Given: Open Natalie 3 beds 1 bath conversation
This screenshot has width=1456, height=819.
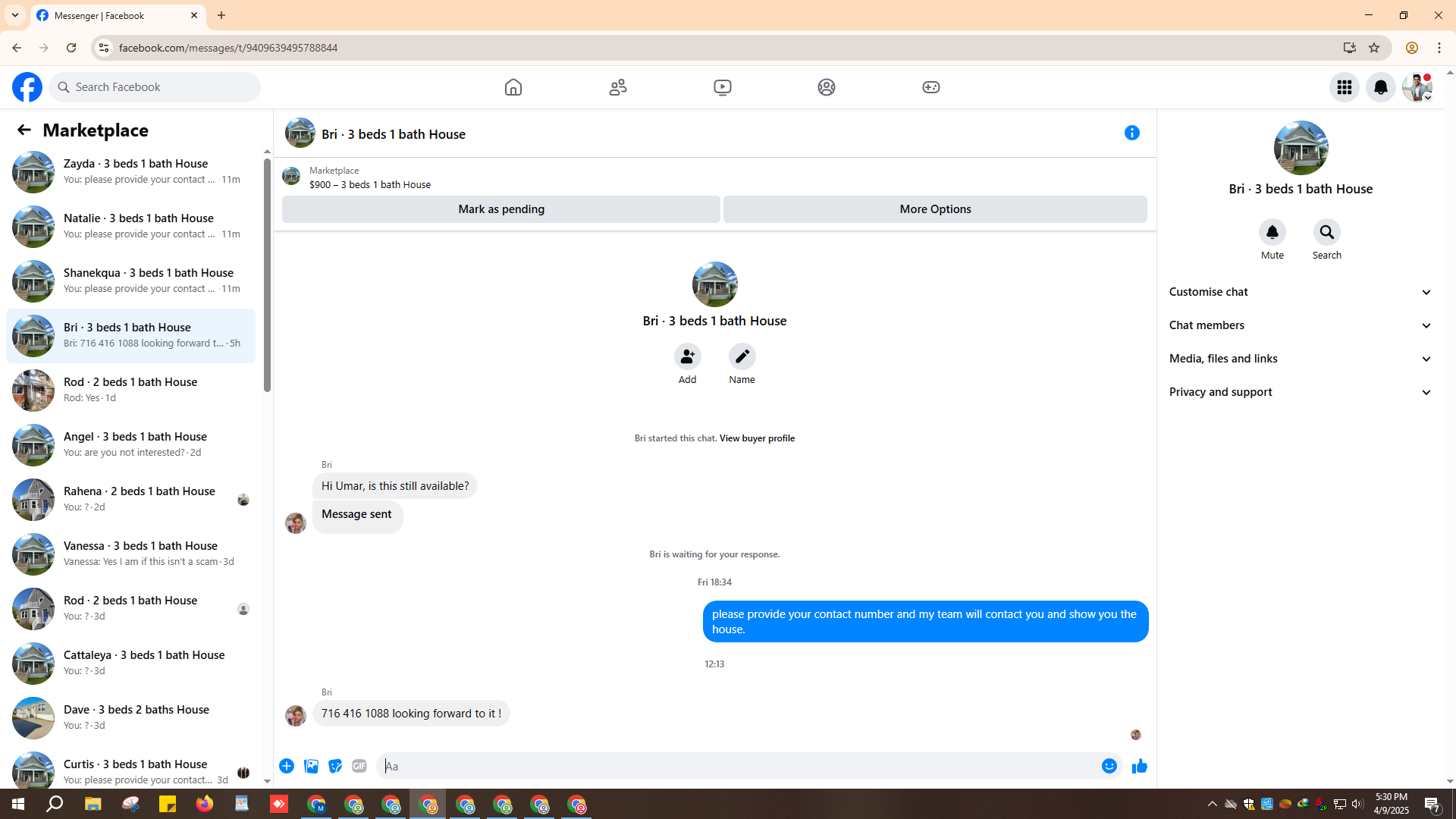Looking at the screenshot, I should pos(130,227).
